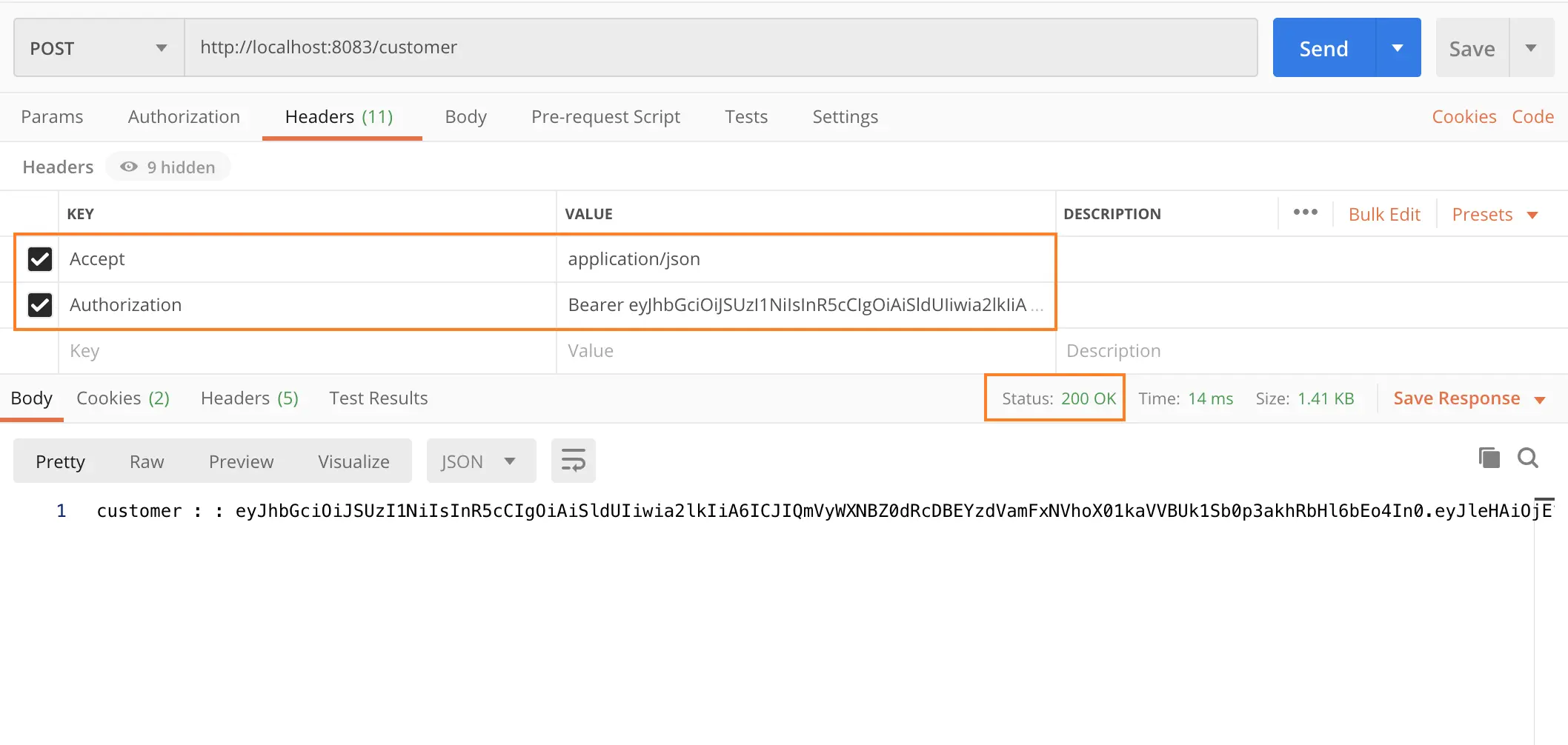Open the Pre-request Script tab
1568x745 pixels.
(x=605, y=116)
